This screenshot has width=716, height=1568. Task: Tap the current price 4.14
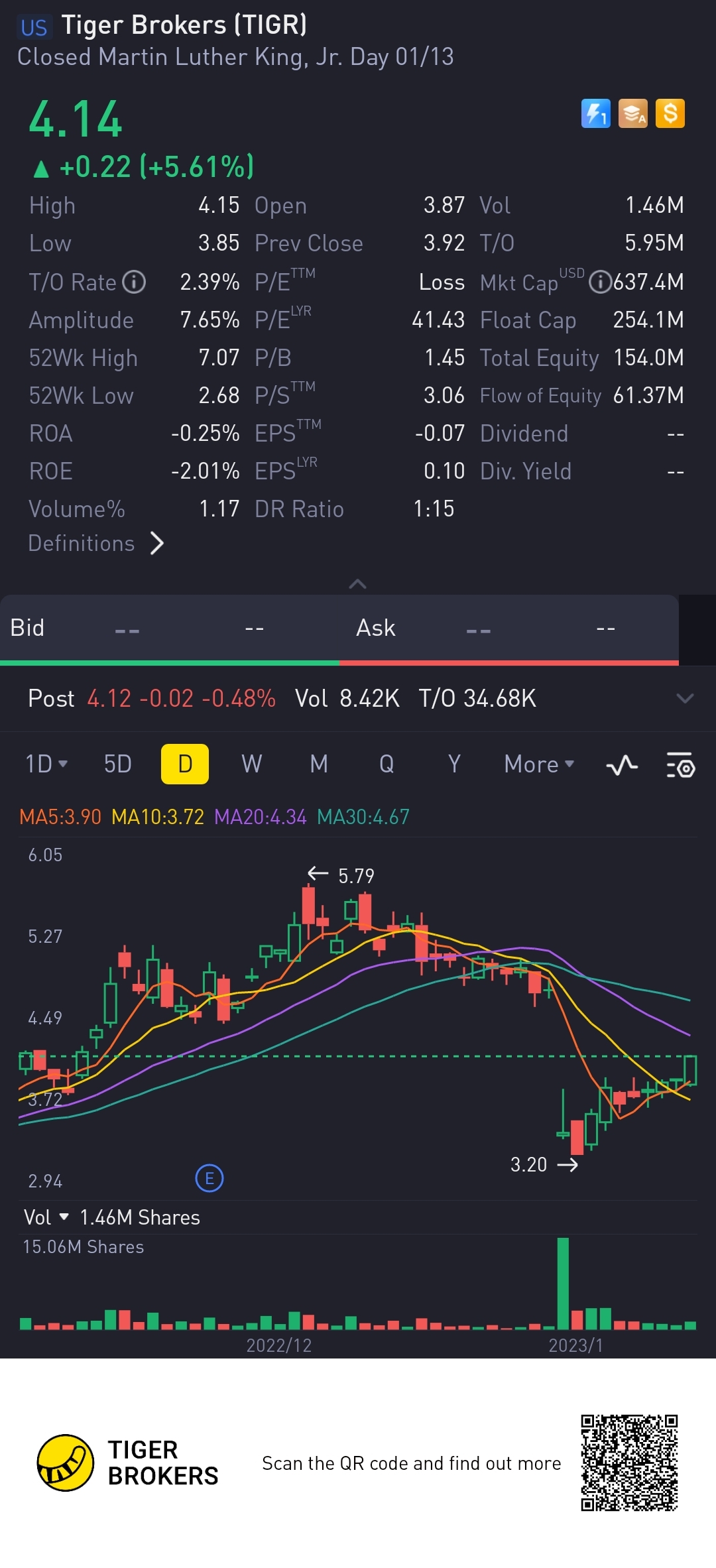(76, 120)
